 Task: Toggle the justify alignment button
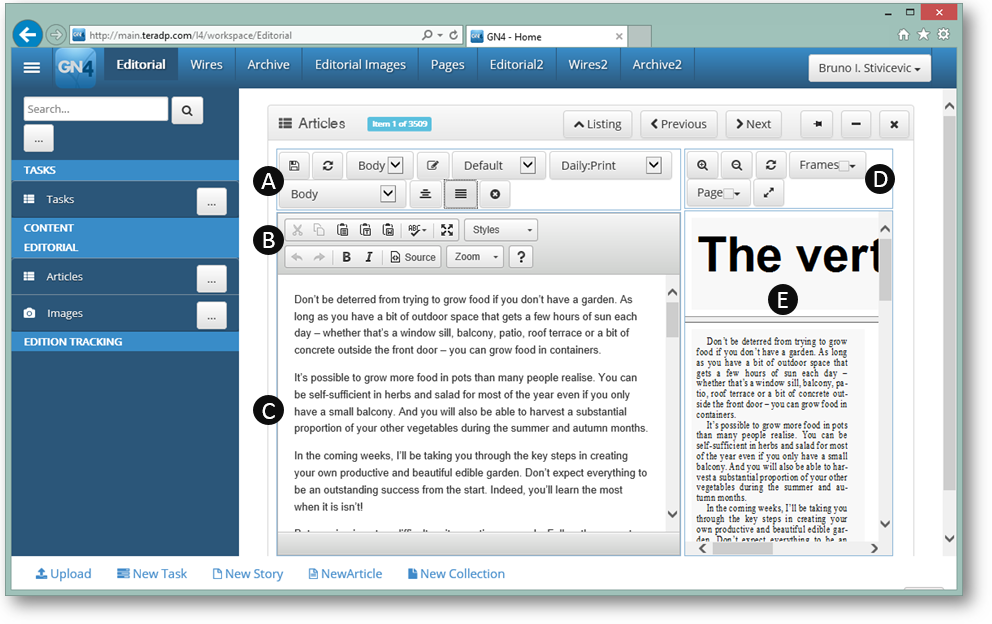[461, 194]
